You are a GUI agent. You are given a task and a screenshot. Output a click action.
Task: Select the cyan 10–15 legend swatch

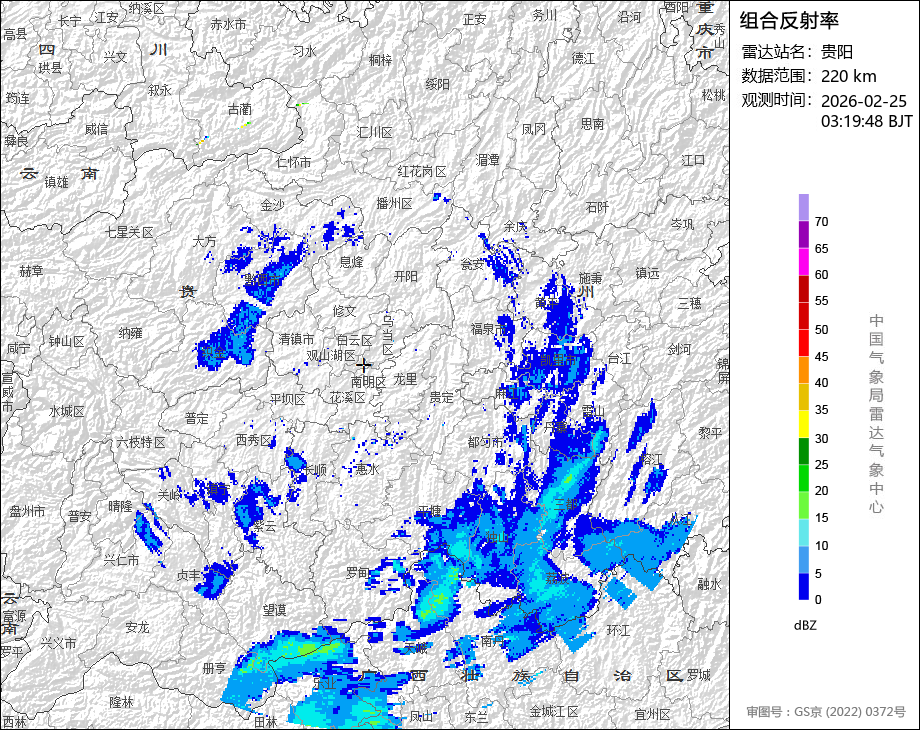pyautogui.click(x=804, y=532)
